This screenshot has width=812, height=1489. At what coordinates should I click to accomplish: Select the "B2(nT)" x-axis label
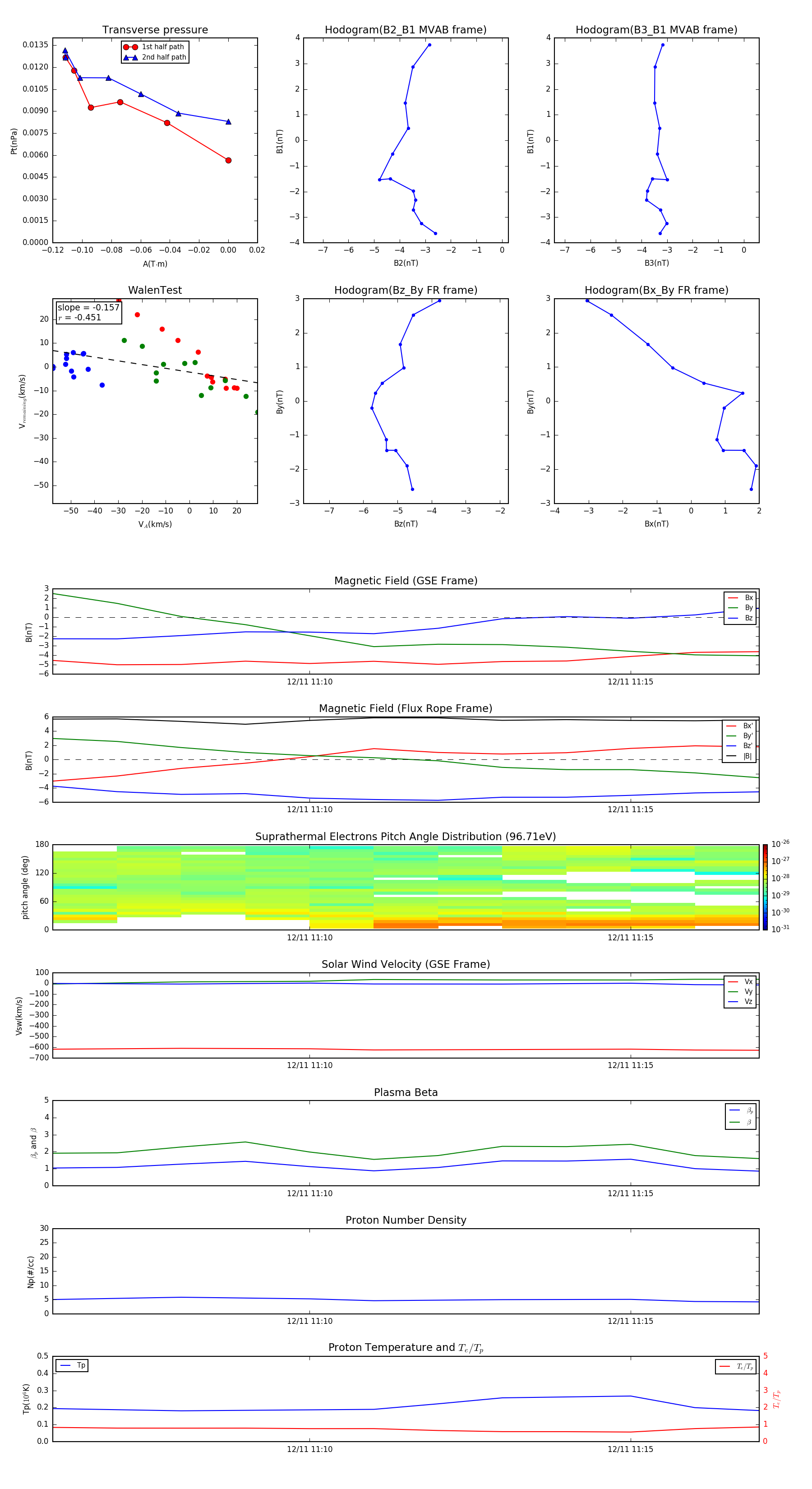click(406, 263)
